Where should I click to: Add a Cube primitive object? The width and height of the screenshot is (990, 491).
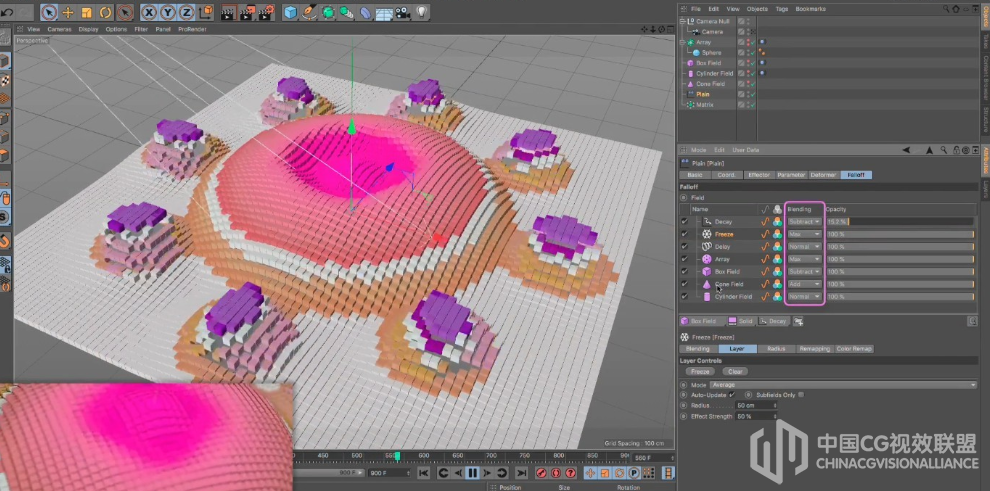(290, 12)
